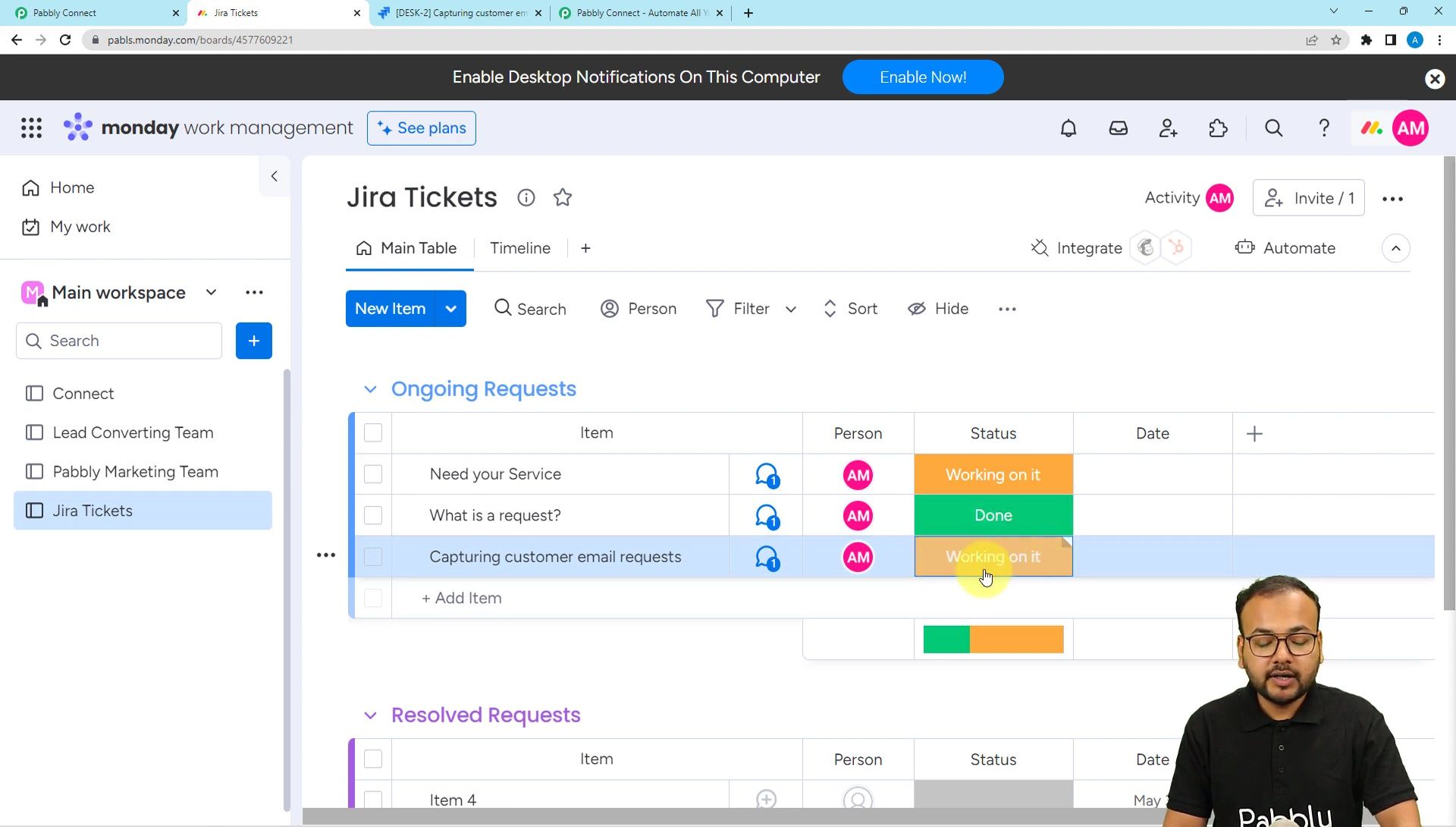Open conversation for What is a request?
1456x827 pixels.
767,517
